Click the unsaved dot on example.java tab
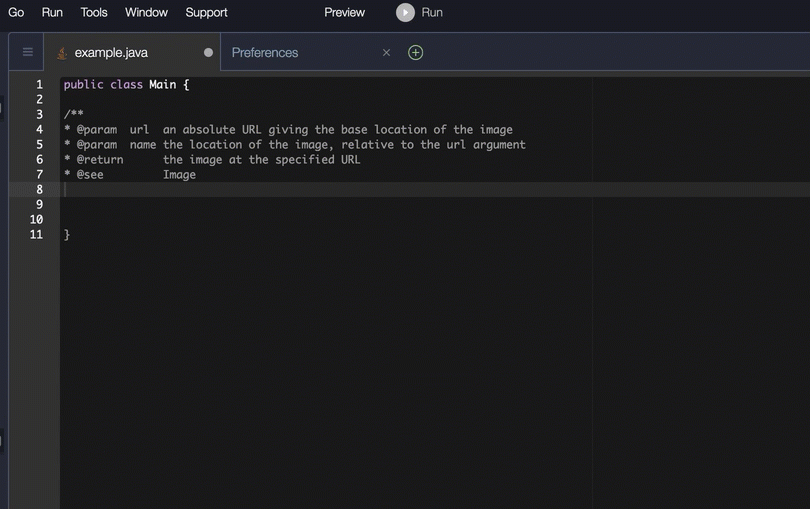Screen dimensions: 810x509 coord(208,53)
